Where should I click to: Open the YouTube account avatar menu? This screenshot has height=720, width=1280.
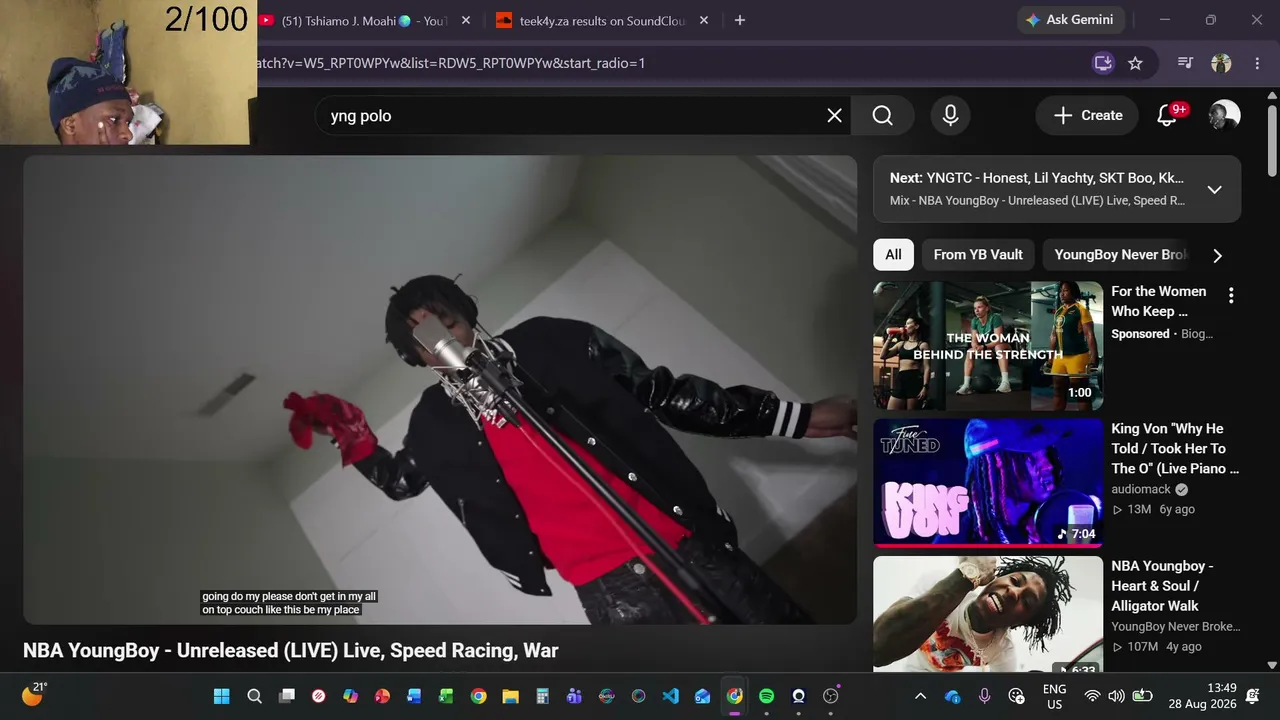(1224, 115)
